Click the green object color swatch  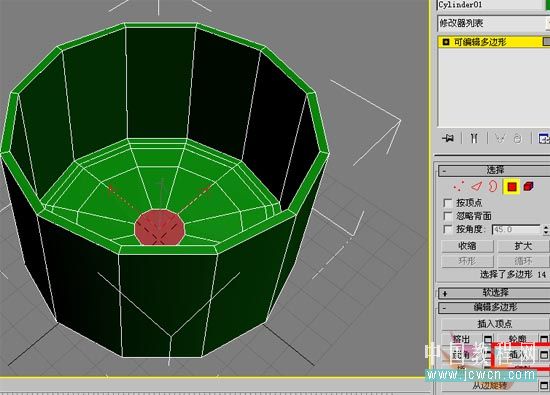pos(547,5)
